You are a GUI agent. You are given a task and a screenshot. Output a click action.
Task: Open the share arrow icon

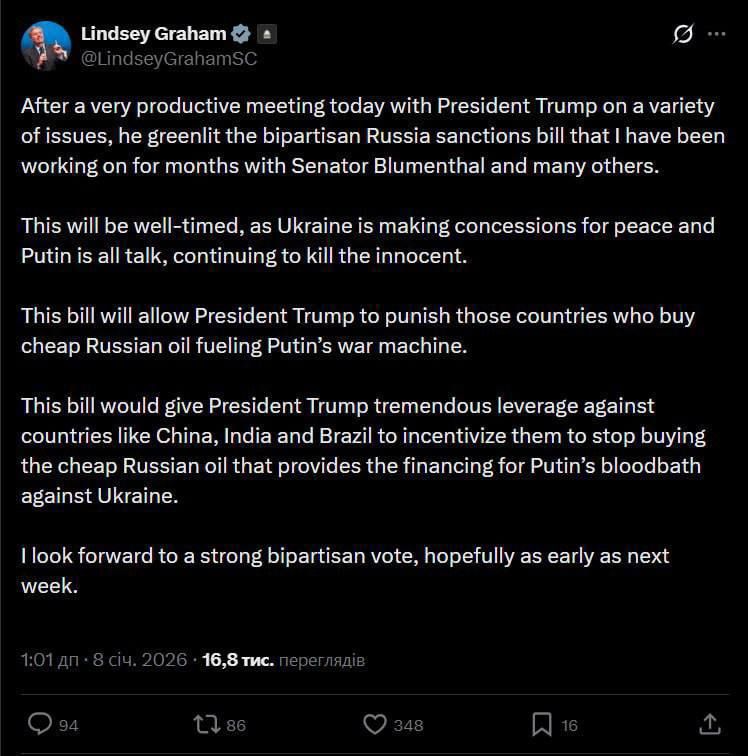tap(709, 723)
